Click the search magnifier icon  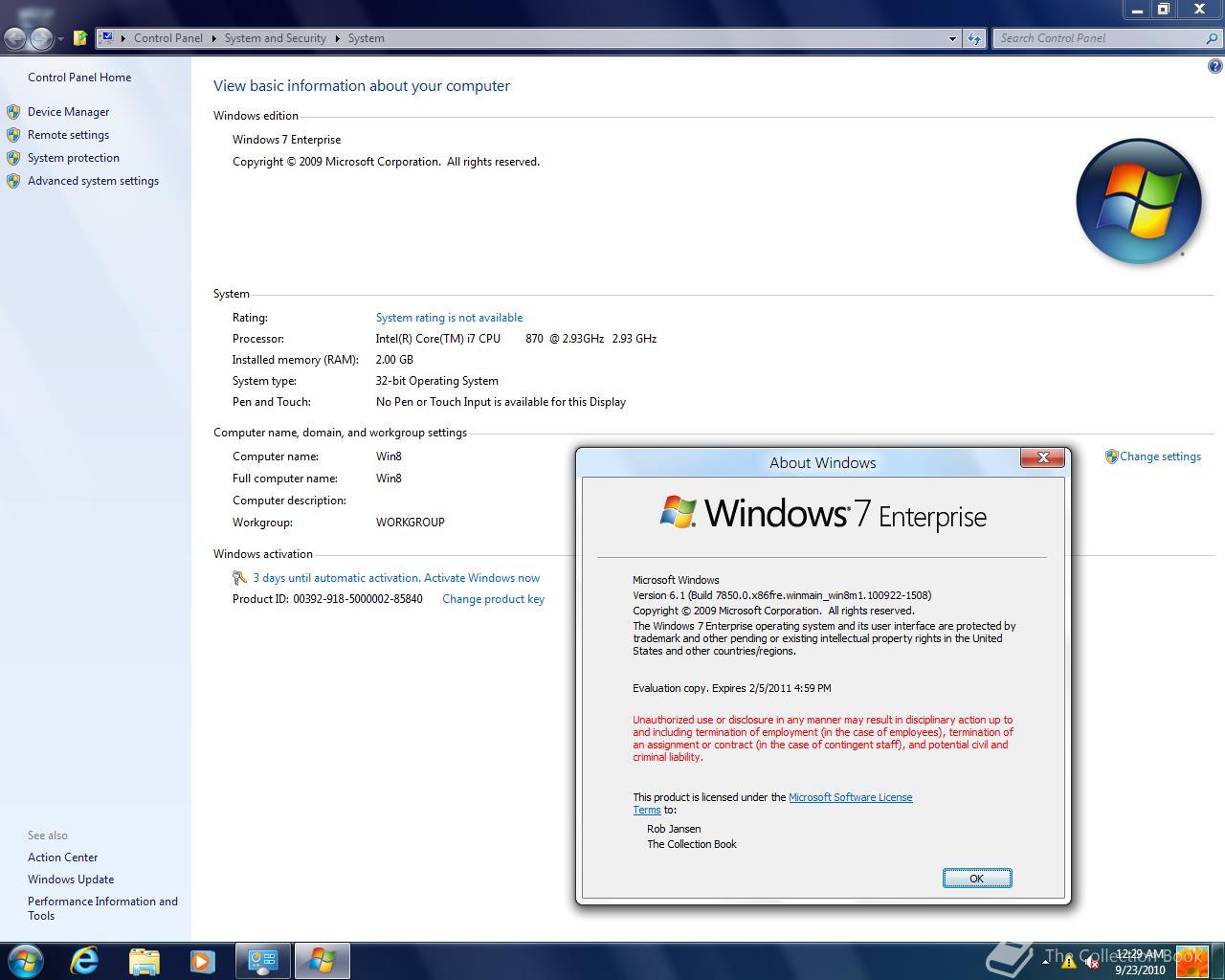tap(1213, 38)
